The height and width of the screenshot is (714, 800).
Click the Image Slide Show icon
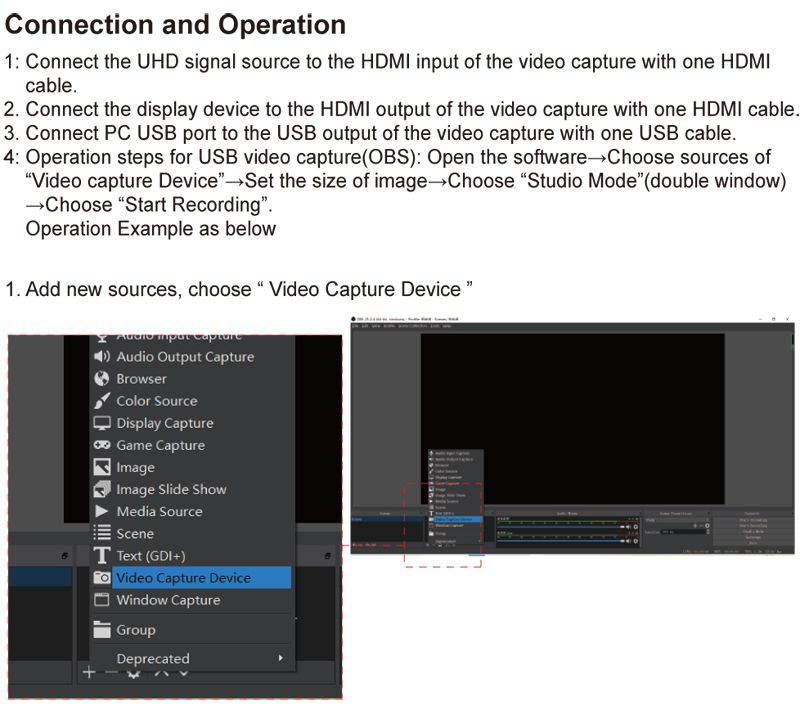tap(101, 489)
